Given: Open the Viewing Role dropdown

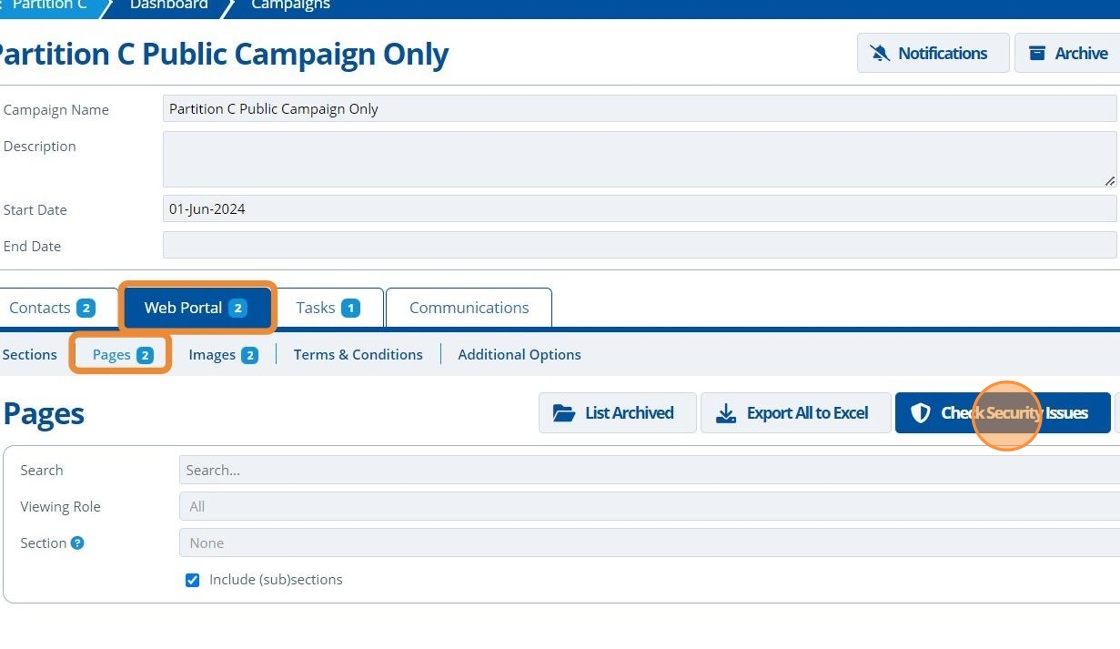Looking at the screenshot, I should pos(648,507).
